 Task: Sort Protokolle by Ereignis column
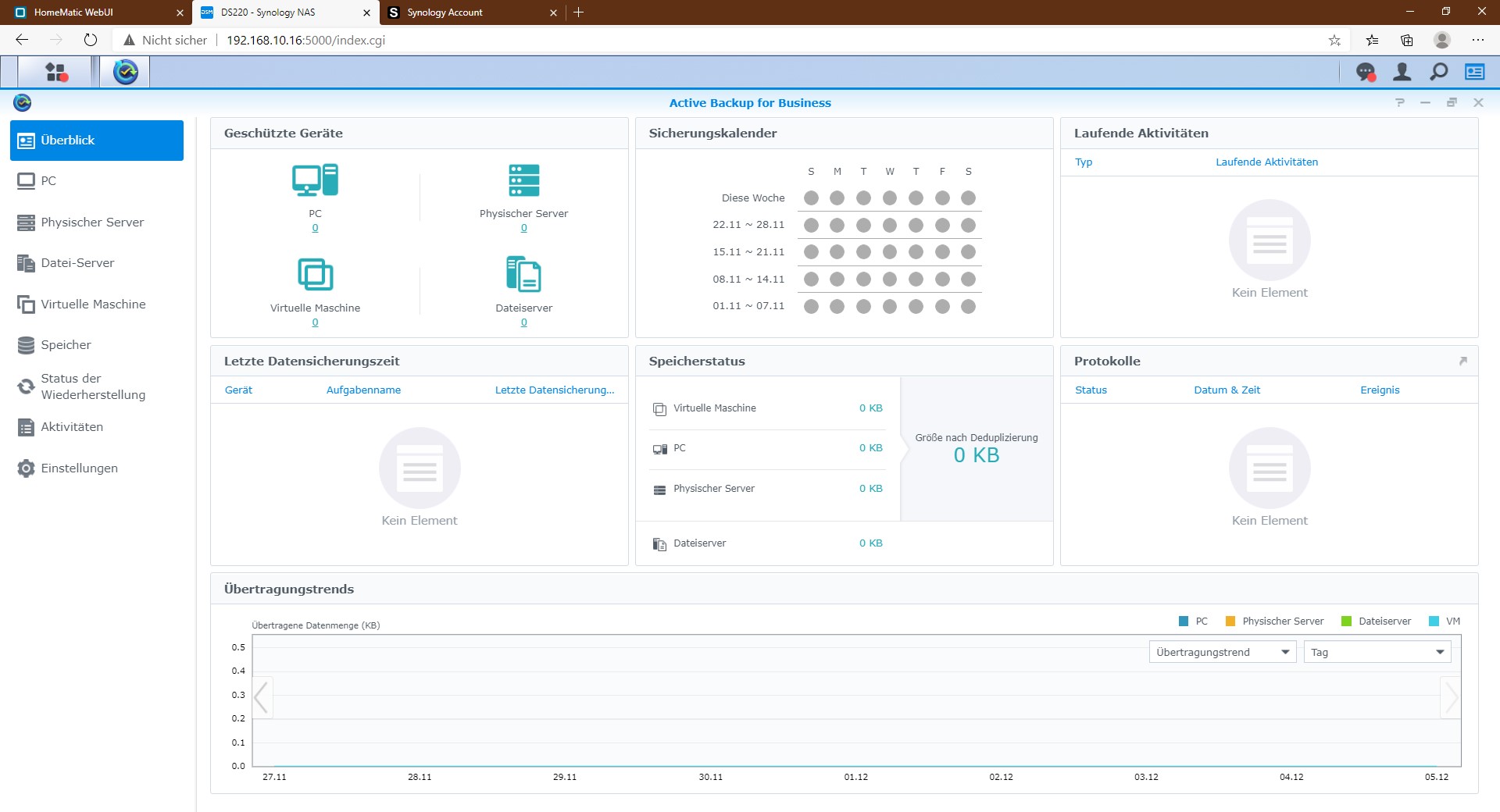(1380, 390)
